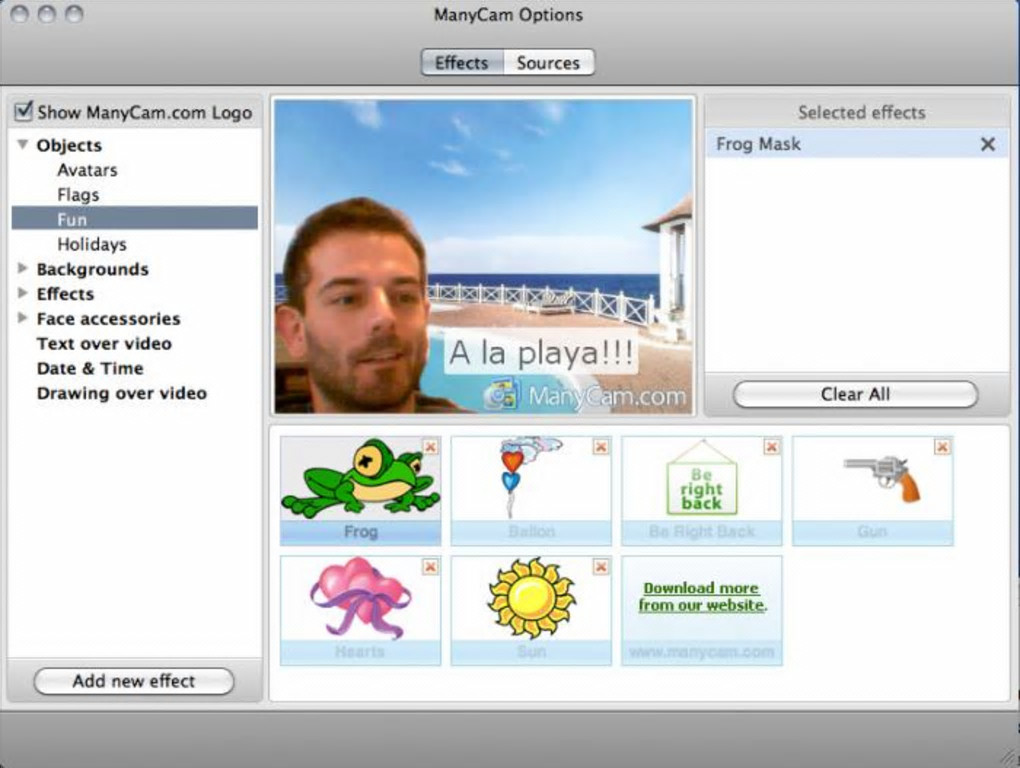
Task: Select the Ballon effect thumbnail
Action: pos(531,490)
